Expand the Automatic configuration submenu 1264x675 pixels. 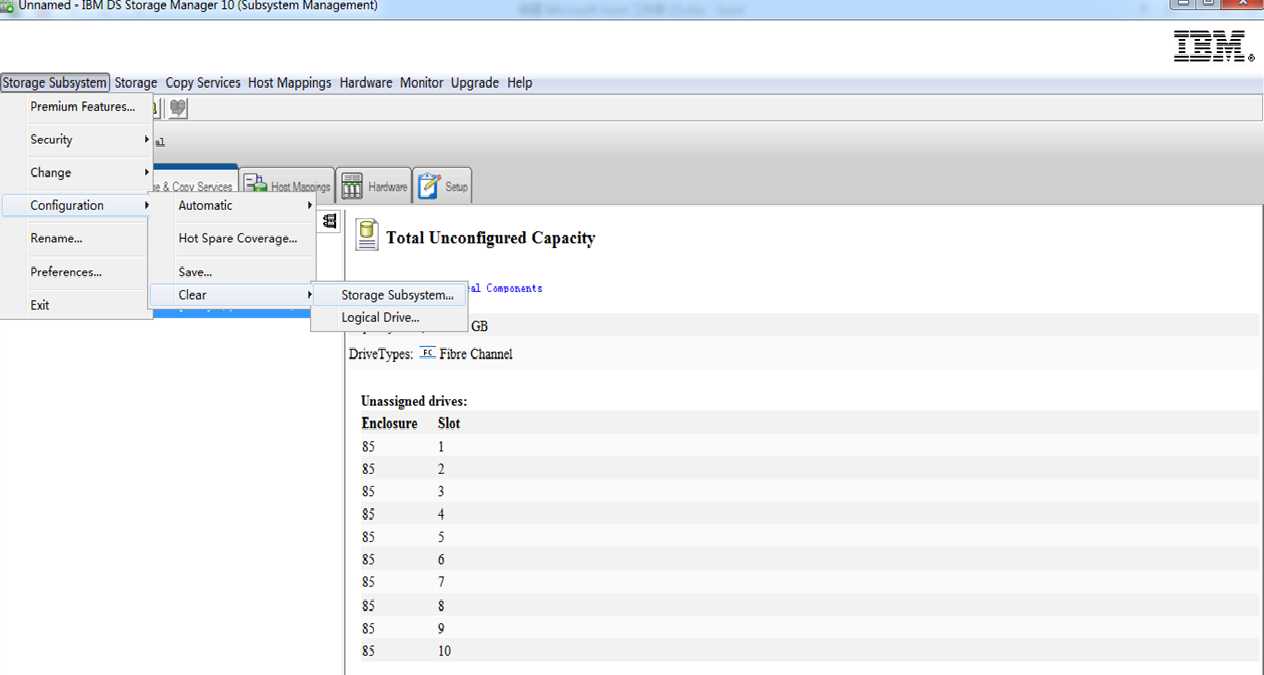(x=232, y=206)
